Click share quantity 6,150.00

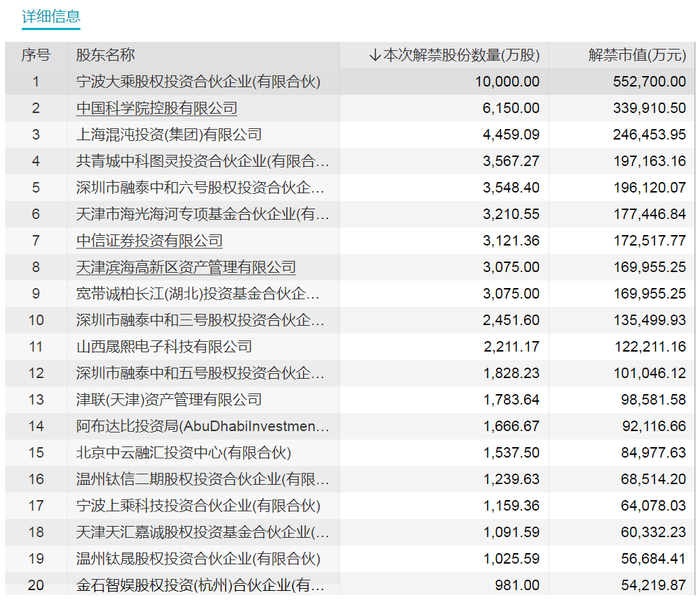click(x=511, y=108)
